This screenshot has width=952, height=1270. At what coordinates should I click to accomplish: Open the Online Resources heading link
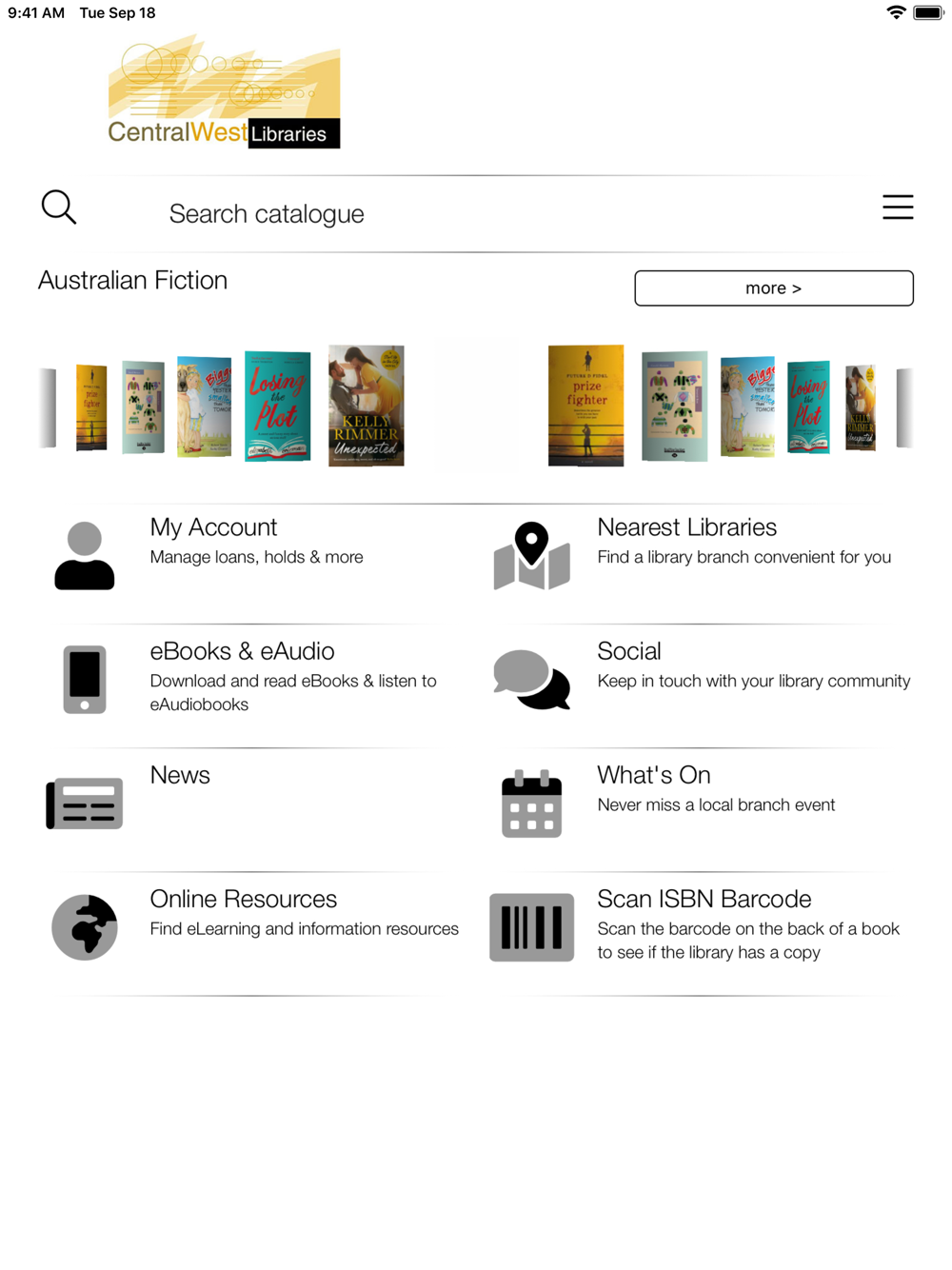(x=243, y=899)
